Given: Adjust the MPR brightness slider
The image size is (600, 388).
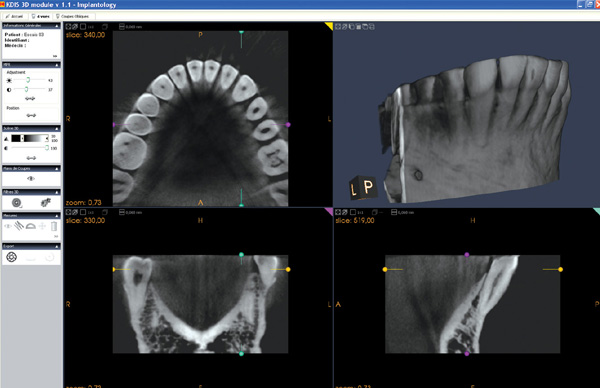Looking at the screenshot, I should [28, 80].
